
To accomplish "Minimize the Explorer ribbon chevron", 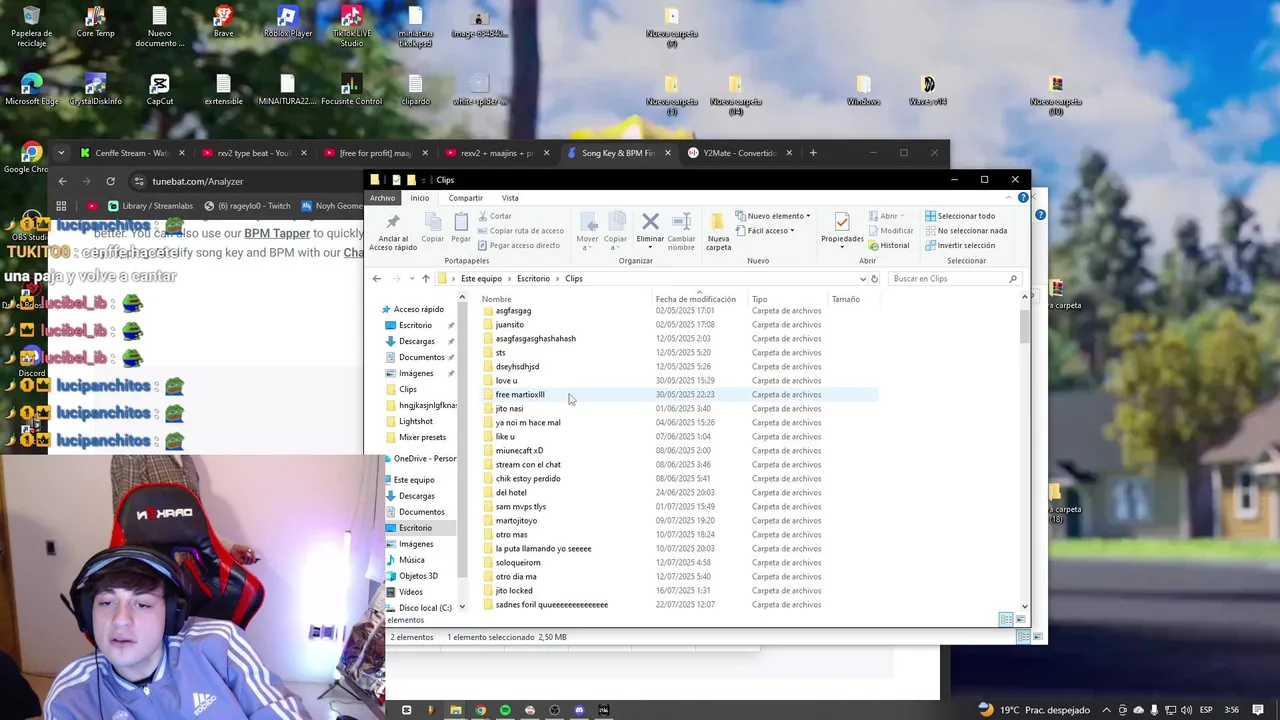I will point(1009,198).
